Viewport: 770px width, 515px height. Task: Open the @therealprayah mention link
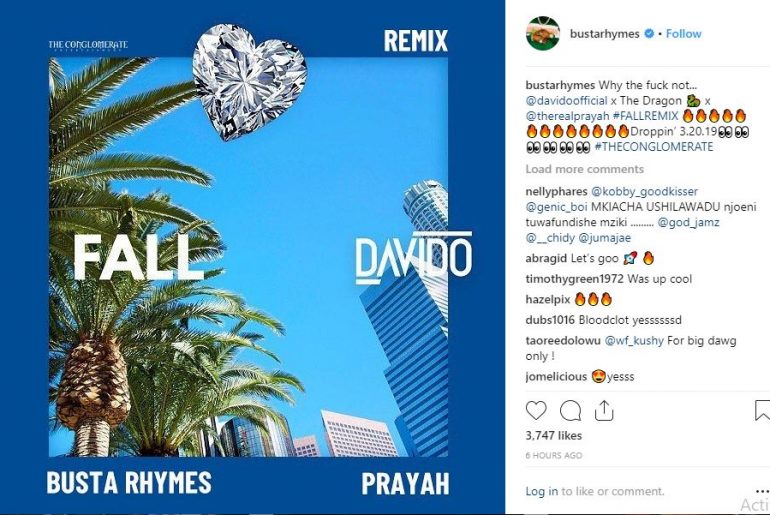pos(567,116)
